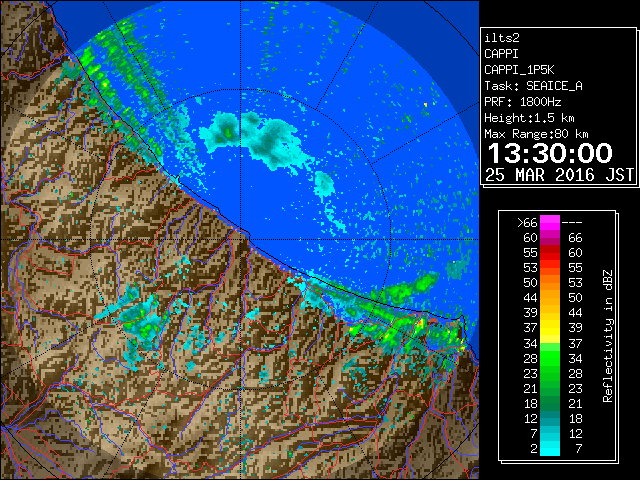Click the 'Reflectivity in dBZ' legend label
This screenshot has width=640, height=480.
click(607, 336)
